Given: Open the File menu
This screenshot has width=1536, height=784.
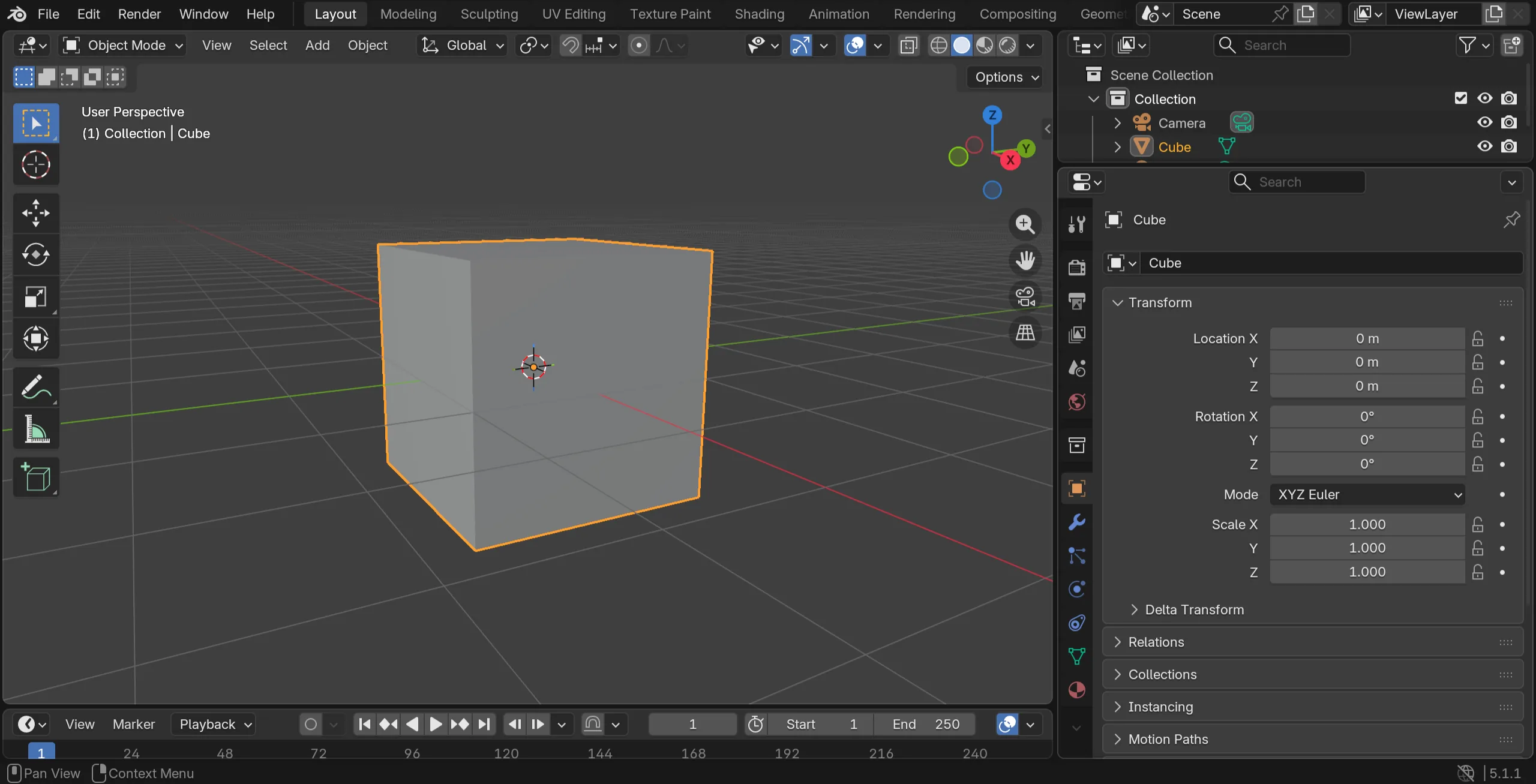Looking at the screenshot, I should click(x=49, y=14).
